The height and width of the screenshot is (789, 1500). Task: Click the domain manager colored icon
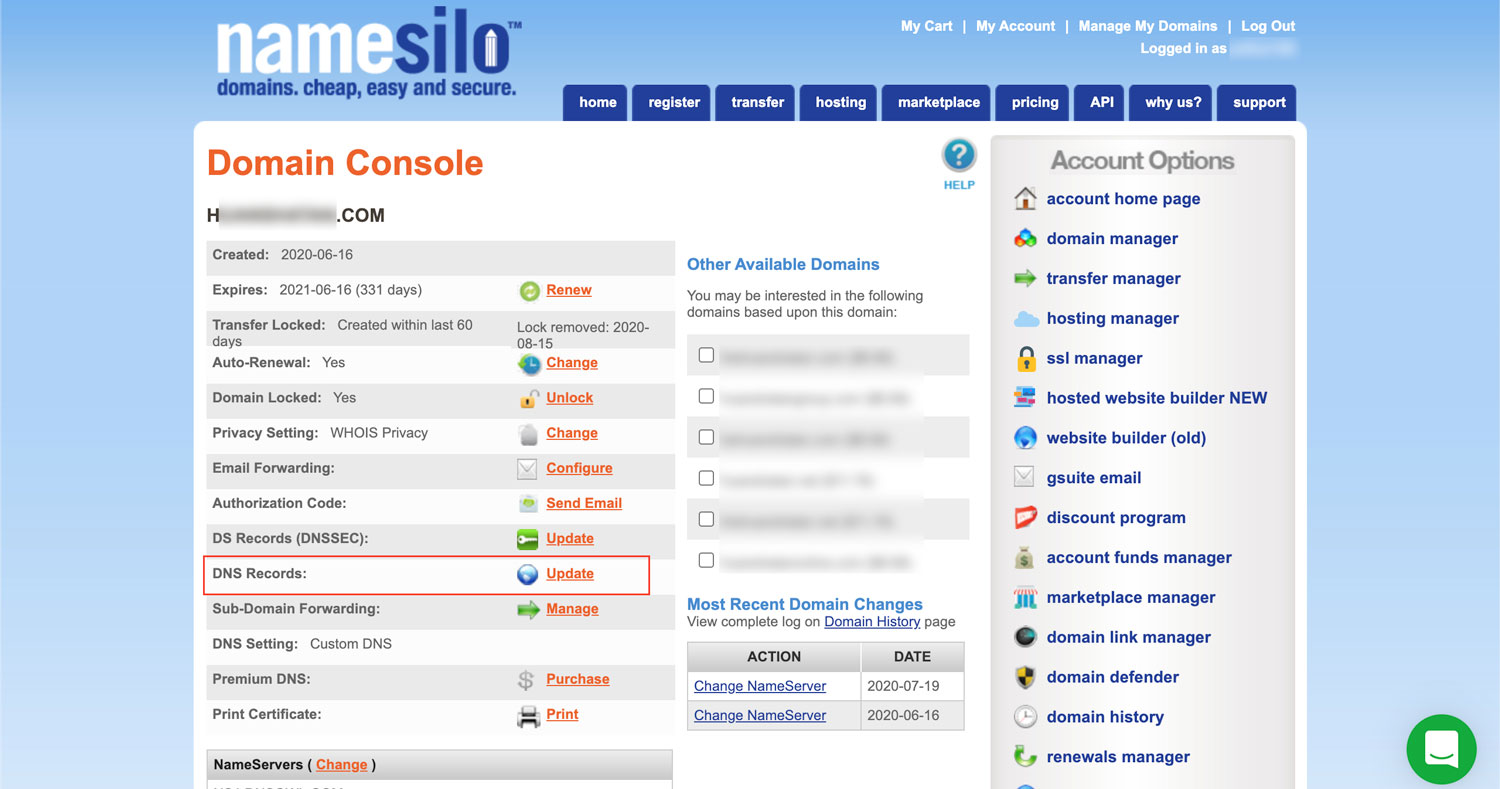pyautogui.click(x=1025, y=238)
